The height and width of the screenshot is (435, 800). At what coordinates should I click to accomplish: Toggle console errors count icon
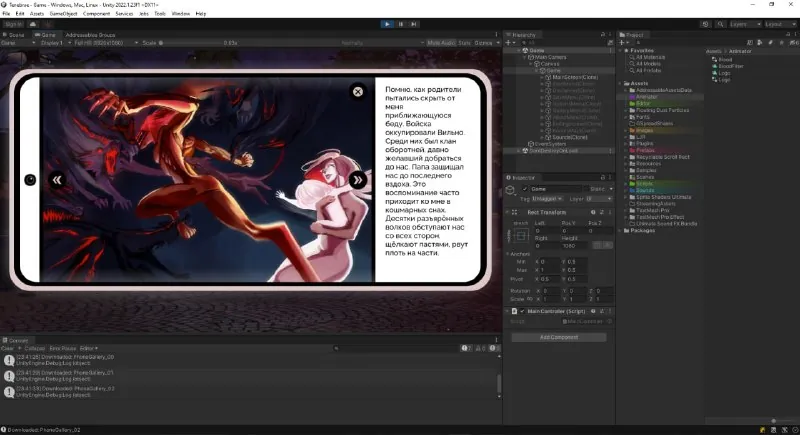494,348
